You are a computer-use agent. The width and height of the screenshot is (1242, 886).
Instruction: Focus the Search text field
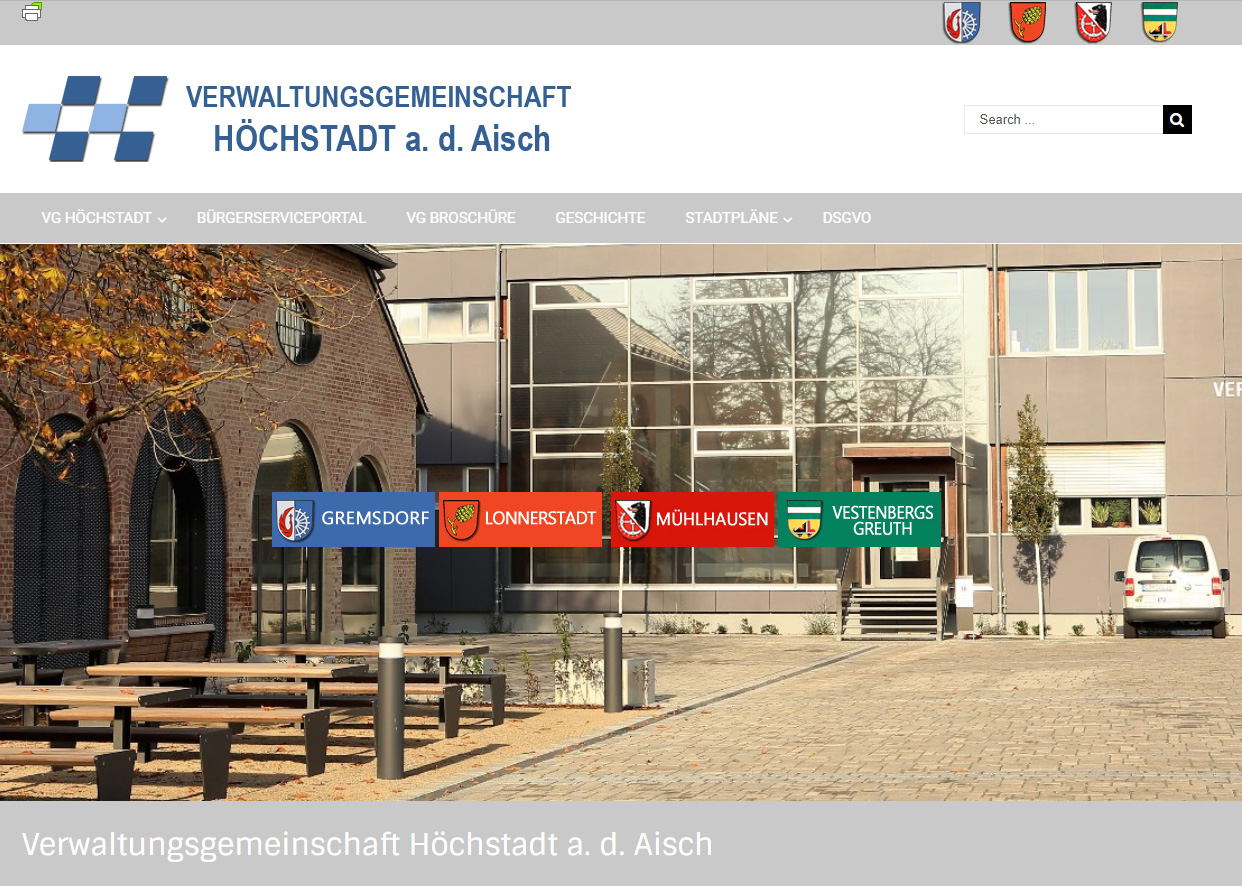(x=1063, y=119)
